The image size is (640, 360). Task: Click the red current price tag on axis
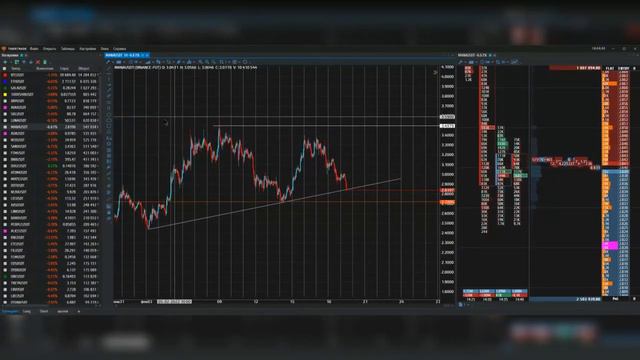(447, 190)
